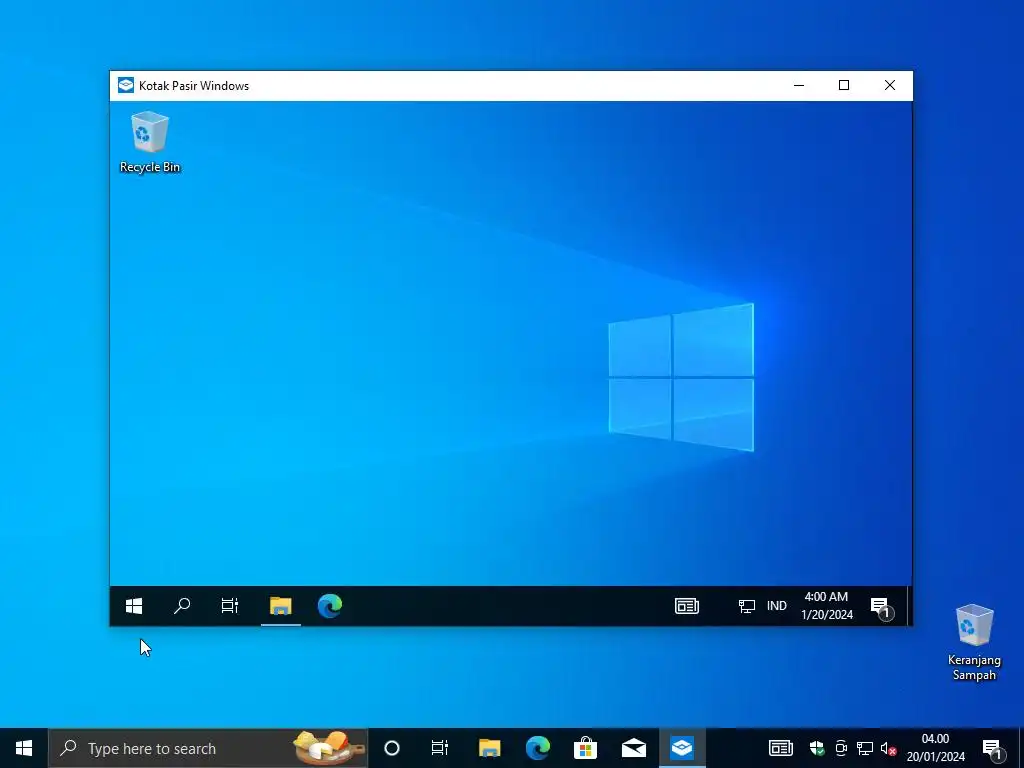Open Task View in the sandbox taskbar

click(x=230, y=606)
